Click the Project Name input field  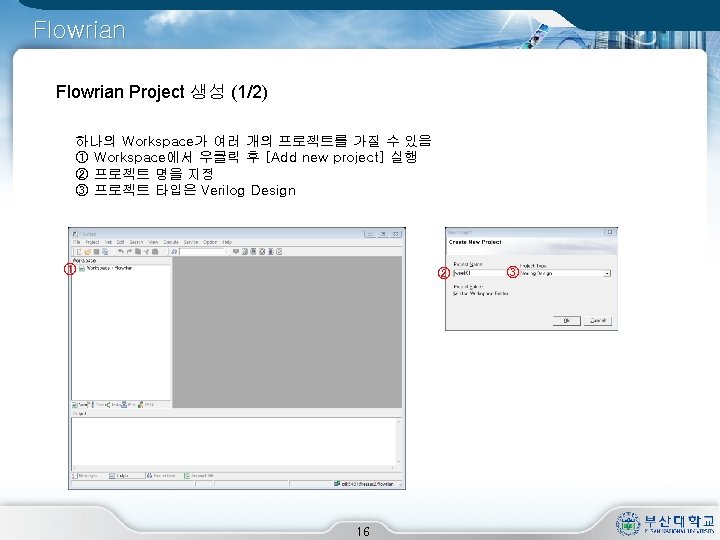(478, 273)
